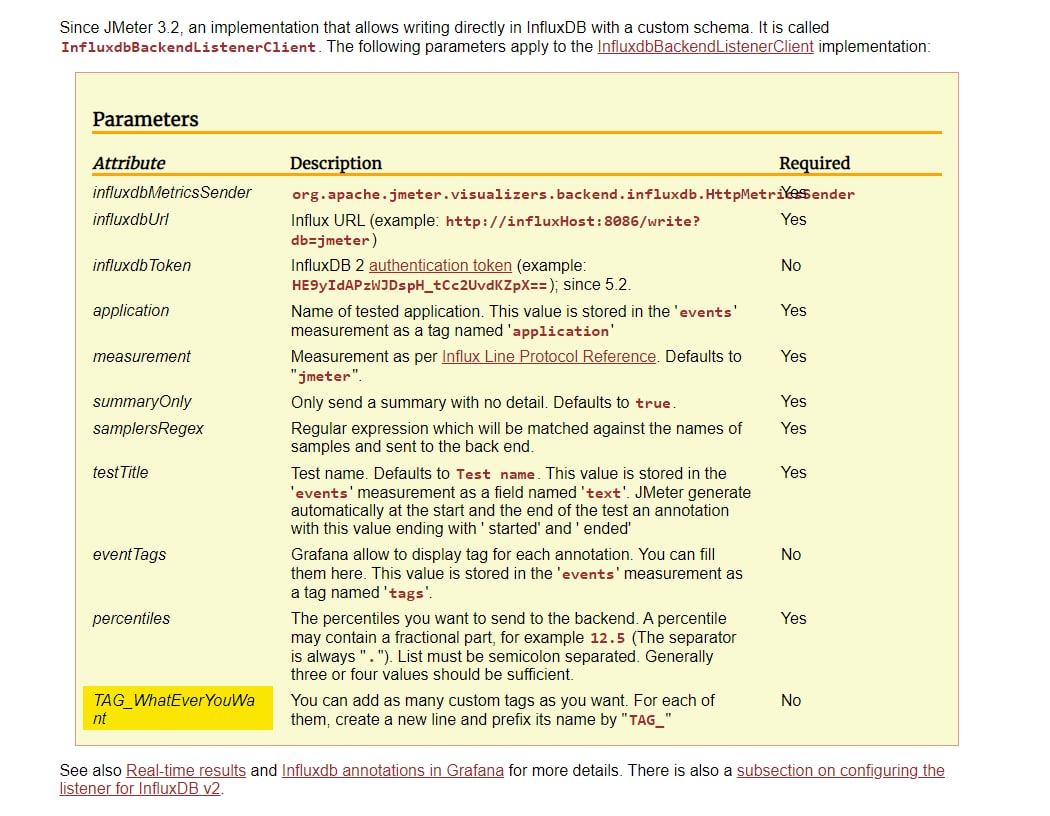Select the percentiles attribute

point(131,619)
